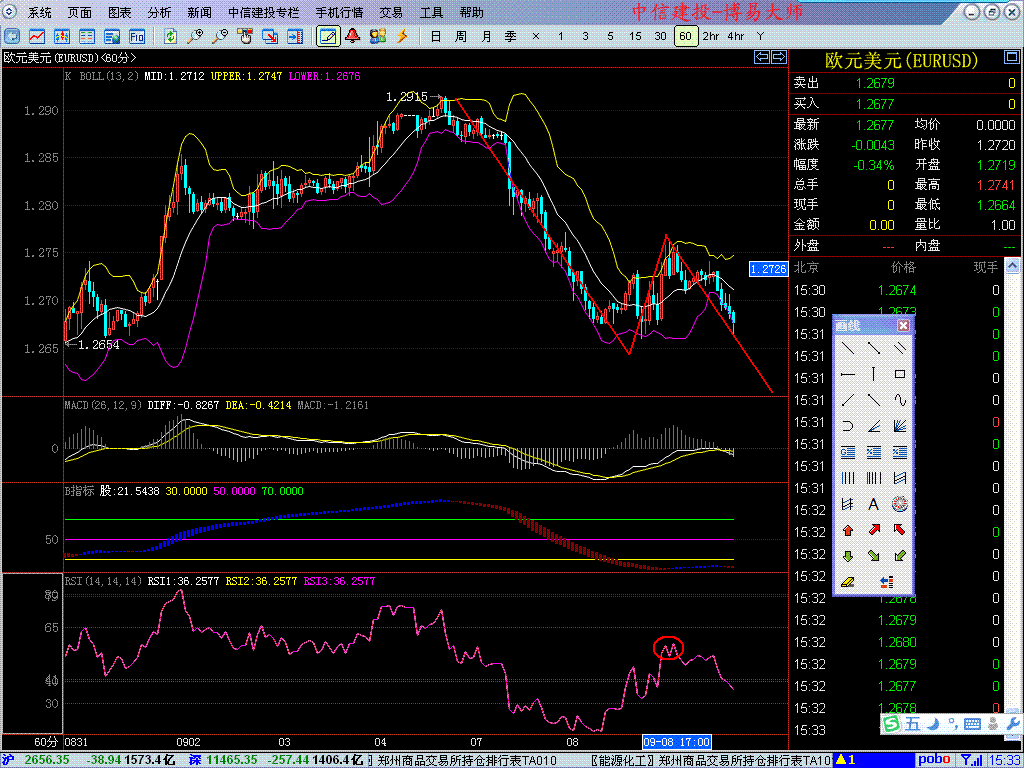
Task: Select the daily 日 period button
Action: coord(435,36)
